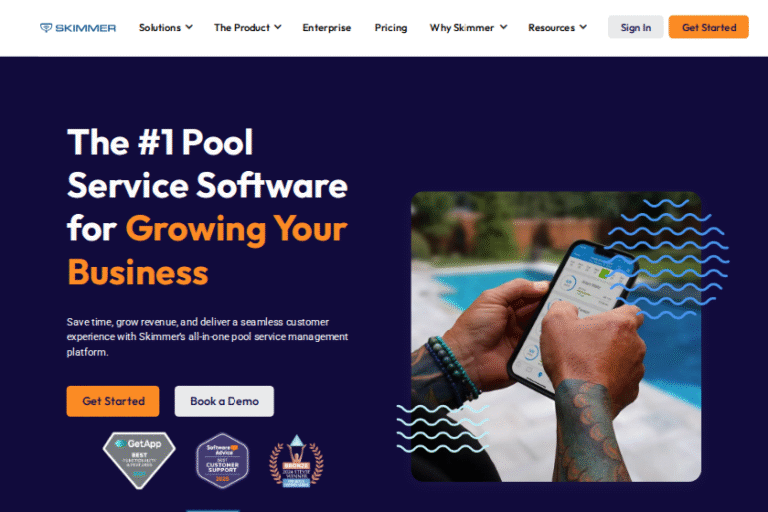Open the pool phone photo thumbnail
This screenshot has height=512, width=768.
[556, 337]
